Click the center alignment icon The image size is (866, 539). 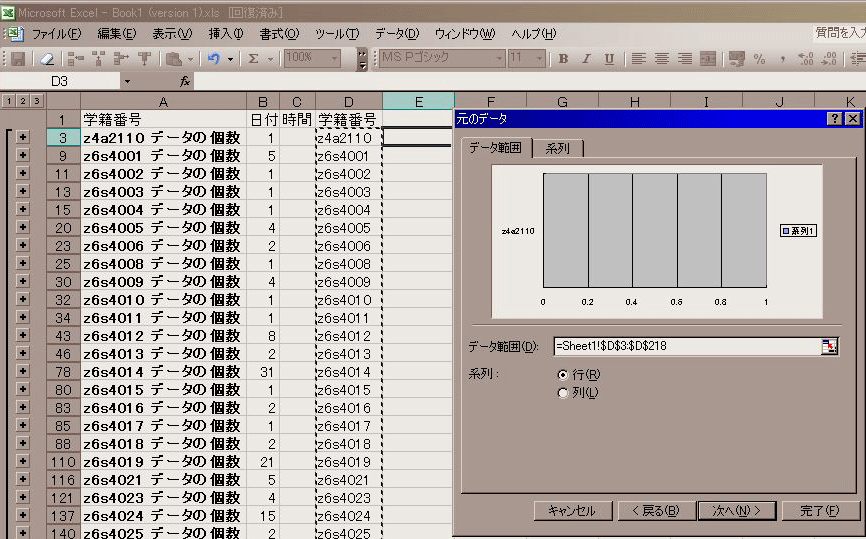click(x=661, y=59)
